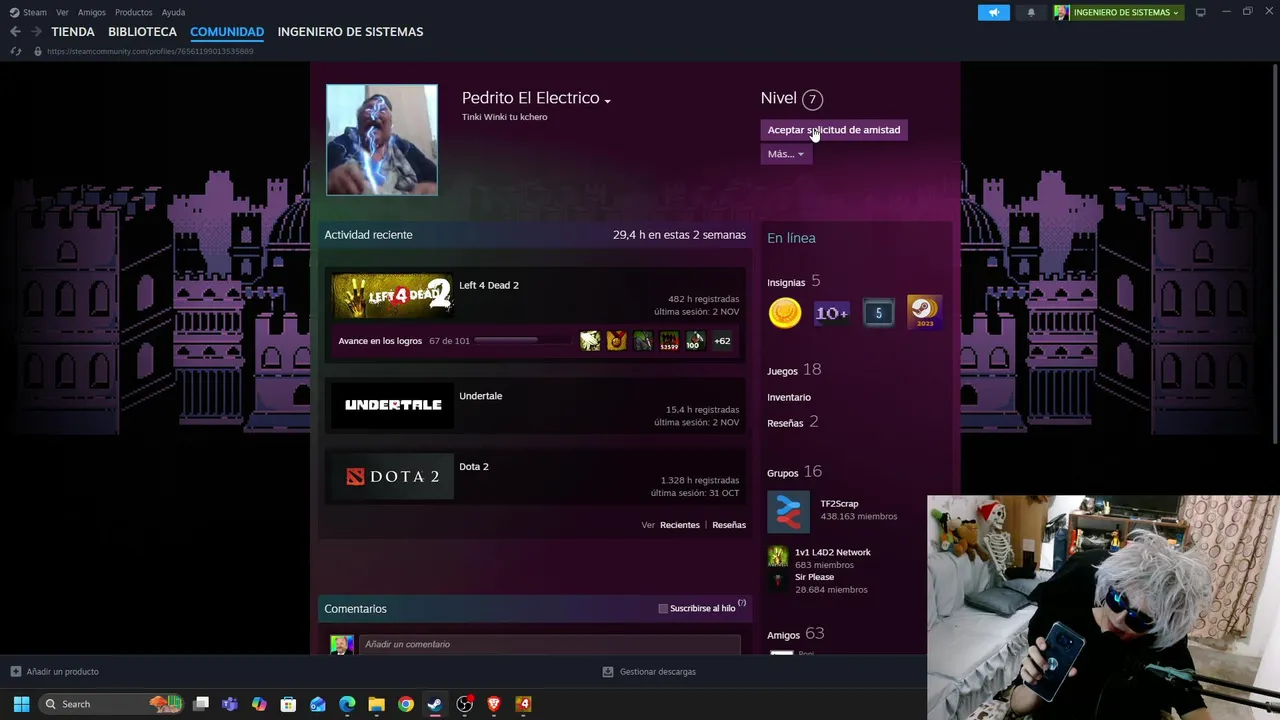Click the first Left 4 Dead 2 achievement icon
This screenshot has height=720, width=1280.
click(591, 341)
